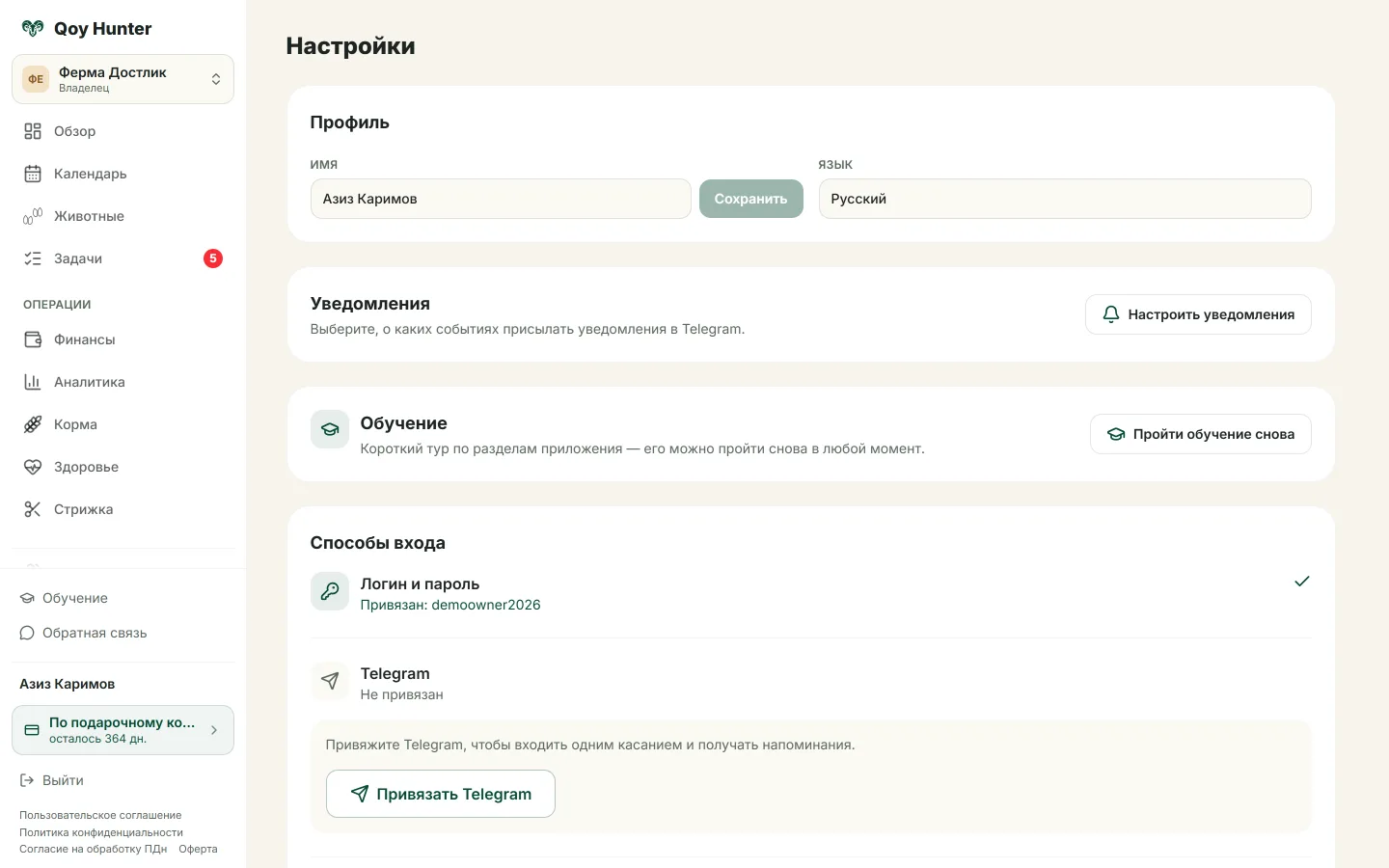Screen dimensions: 1389x868
Task: Click the Аналитика bar chart icon
Action: tap(33, 382)
